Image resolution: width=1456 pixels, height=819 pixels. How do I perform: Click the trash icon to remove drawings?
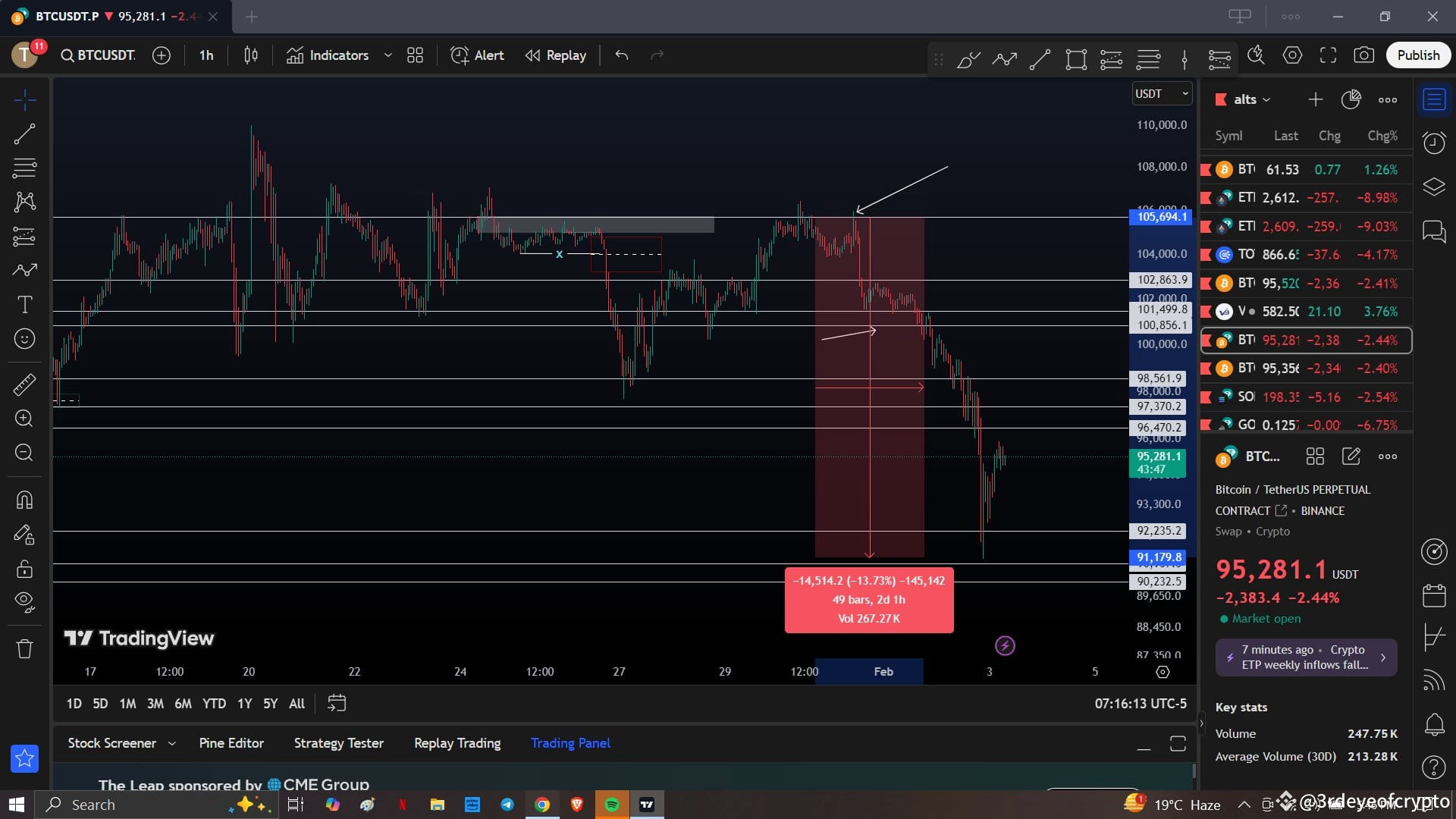pos(25,648)
